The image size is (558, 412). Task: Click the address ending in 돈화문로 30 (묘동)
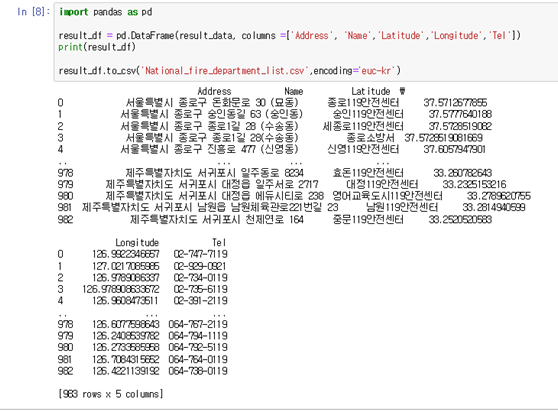coord(212,102)
